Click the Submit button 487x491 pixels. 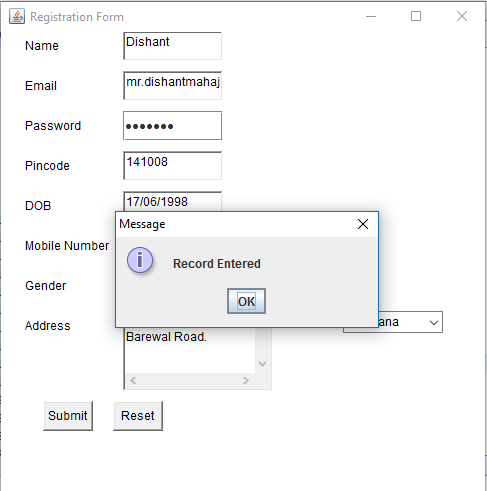pos(68,416)
